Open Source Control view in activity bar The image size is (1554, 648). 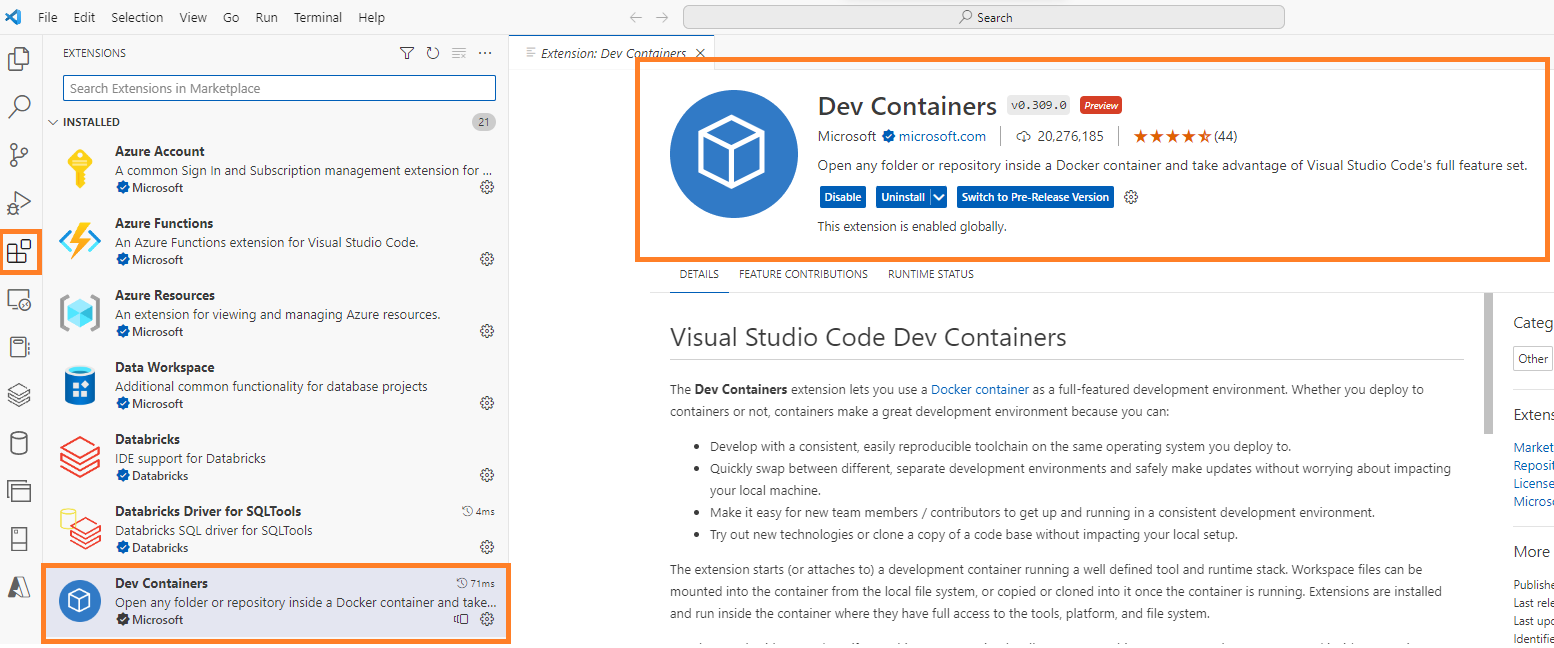click(19, 155)
